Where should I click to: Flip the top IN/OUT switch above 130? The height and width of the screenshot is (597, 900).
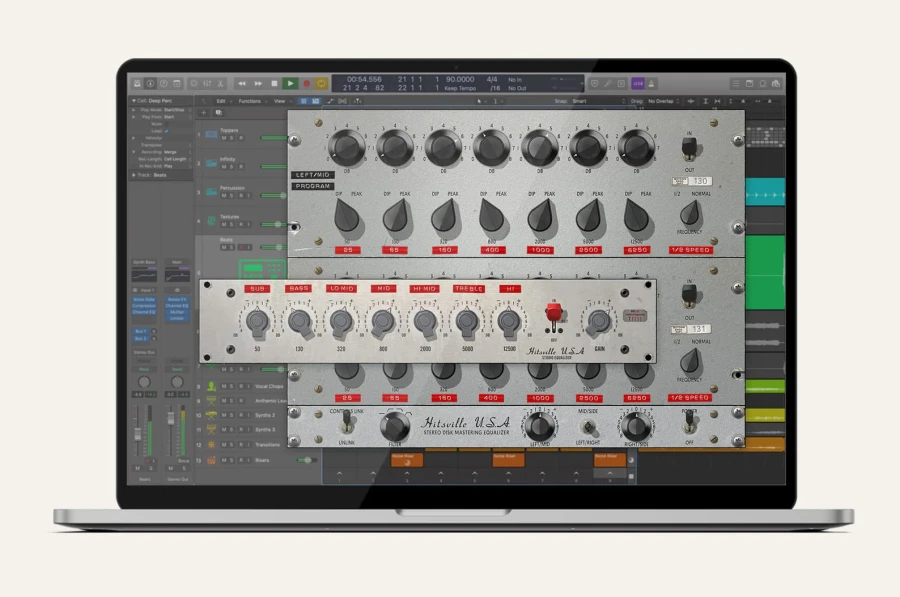pyautogui.click(x=689, y=149)
